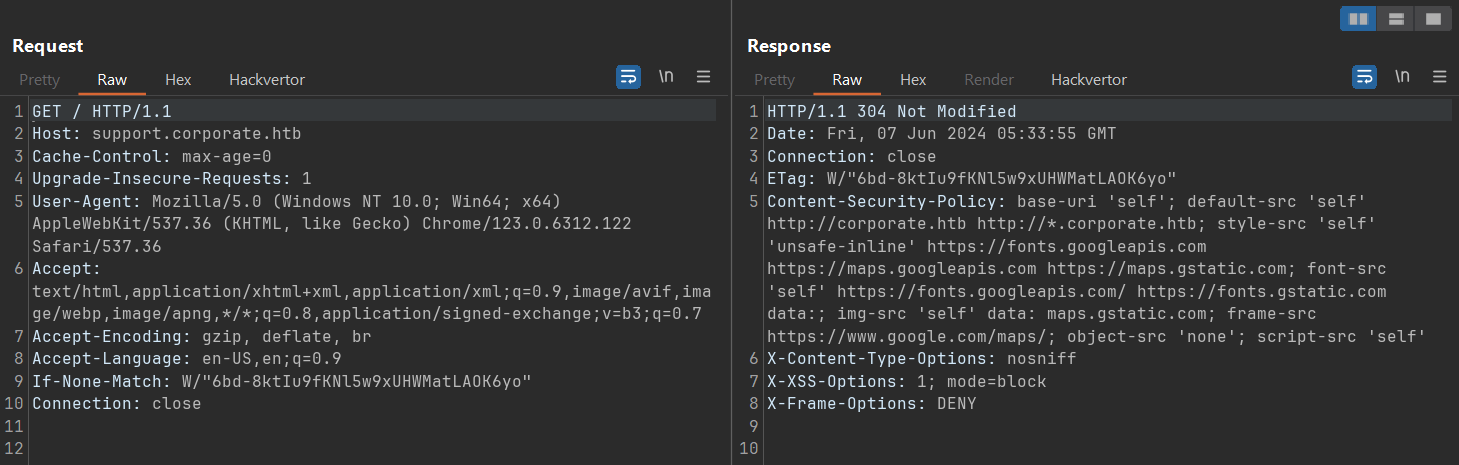Viewport: 1459px width, 465px height.
Task: Open the Request Hackvertor tab
Action: click(x=267, y=79)
